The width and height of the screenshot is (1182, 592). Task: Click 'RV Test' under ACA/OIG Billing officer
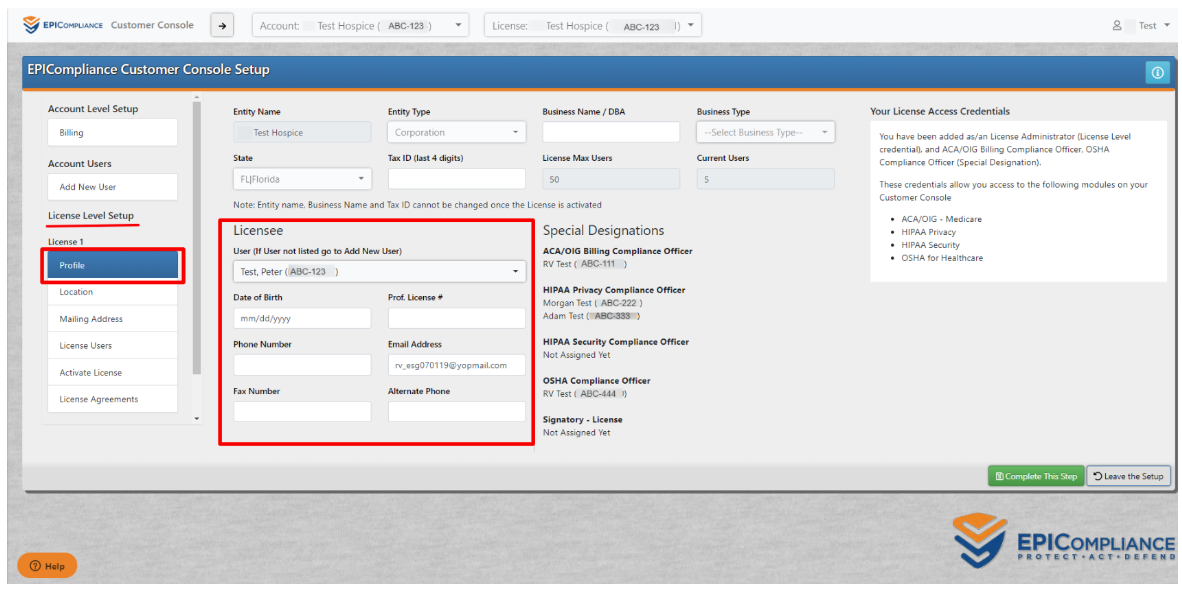coord(558,264)
